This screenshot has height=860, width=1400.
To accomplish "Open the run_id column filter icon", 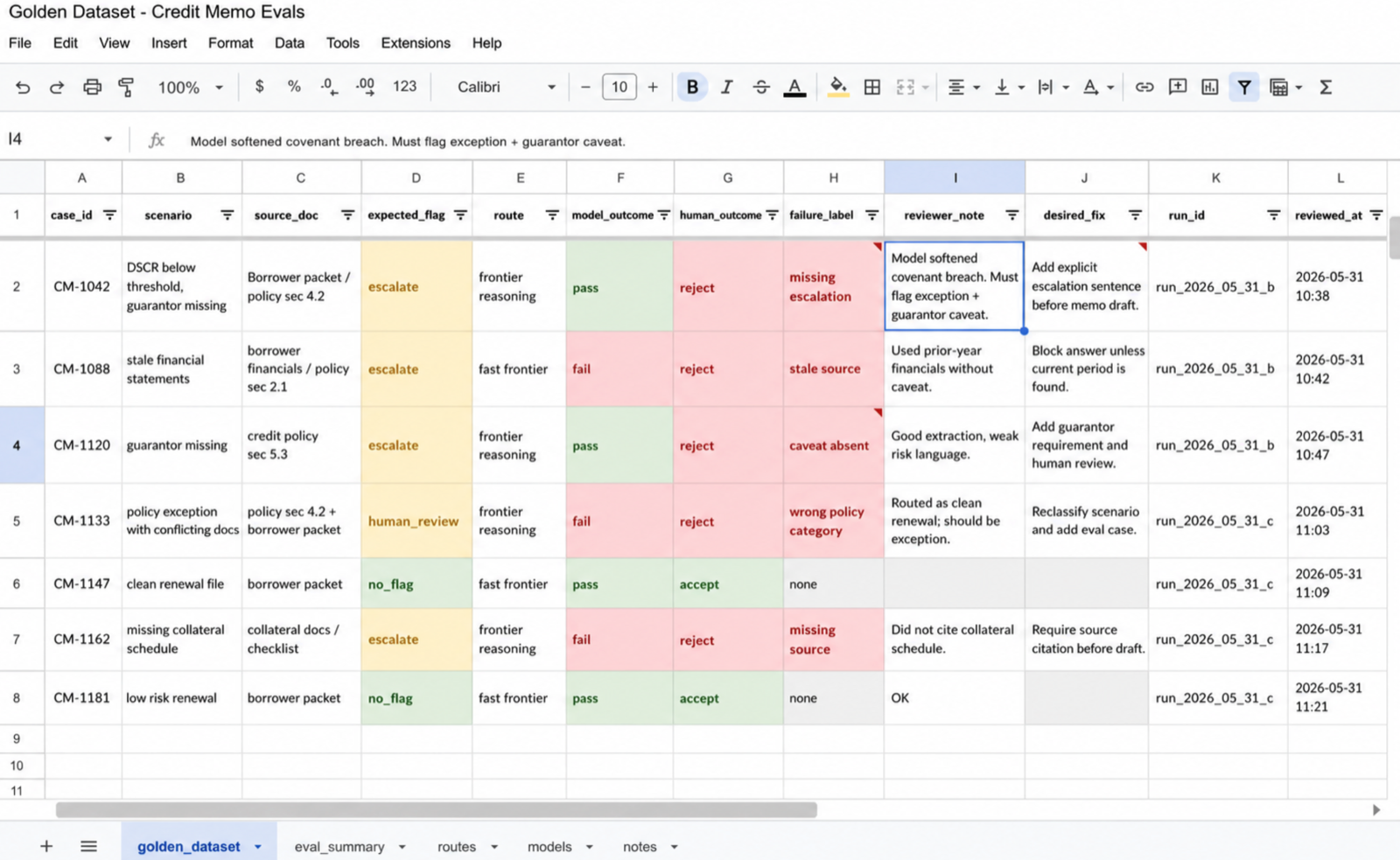I will (1274, 215).
